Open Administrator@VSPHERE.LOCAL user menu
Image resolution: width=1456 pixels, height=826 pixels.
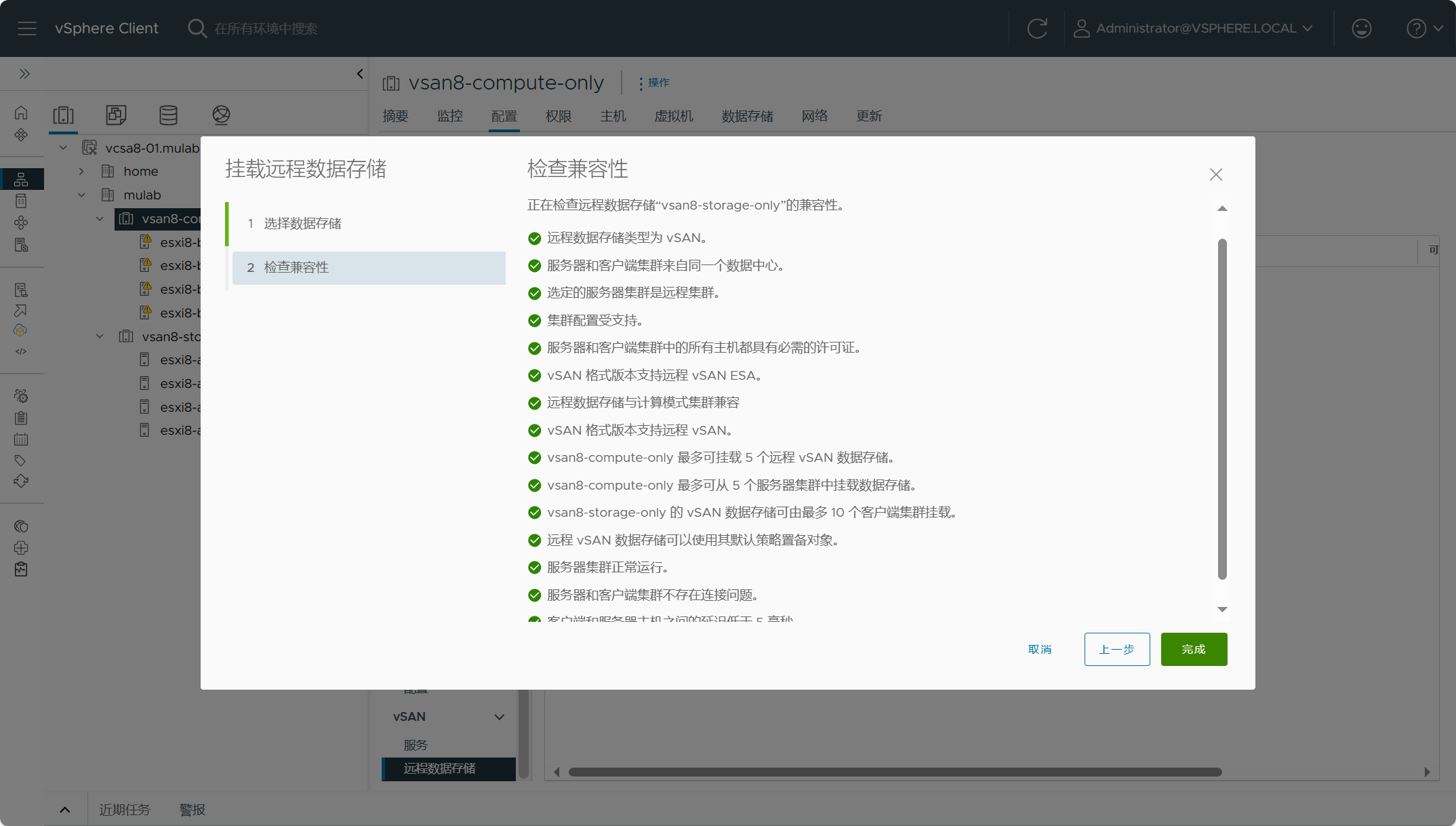pyautogui.click(x=1194, y=28)
